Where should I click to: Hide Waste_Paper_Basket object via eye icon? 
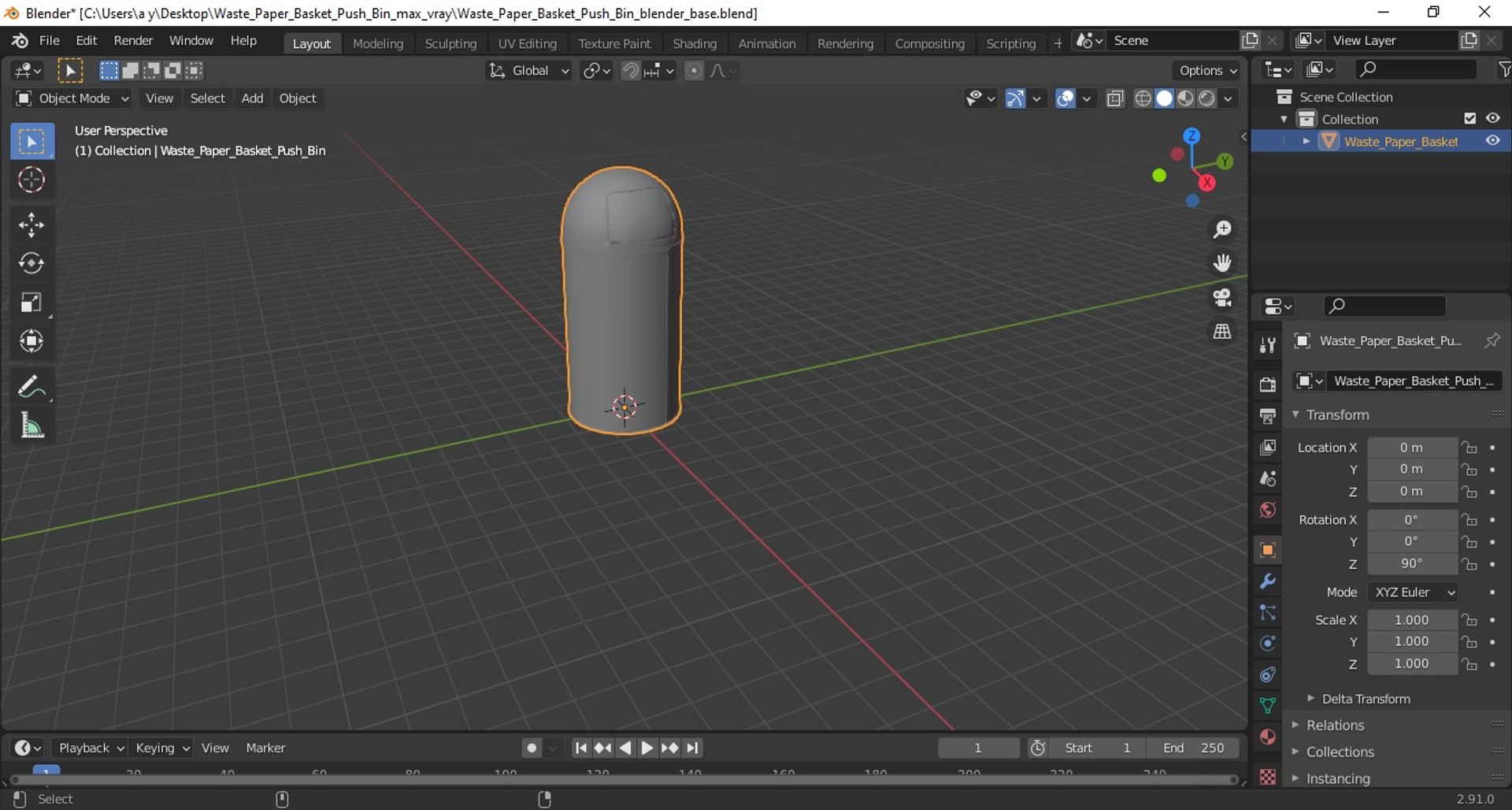click(x=1492, y=141)
